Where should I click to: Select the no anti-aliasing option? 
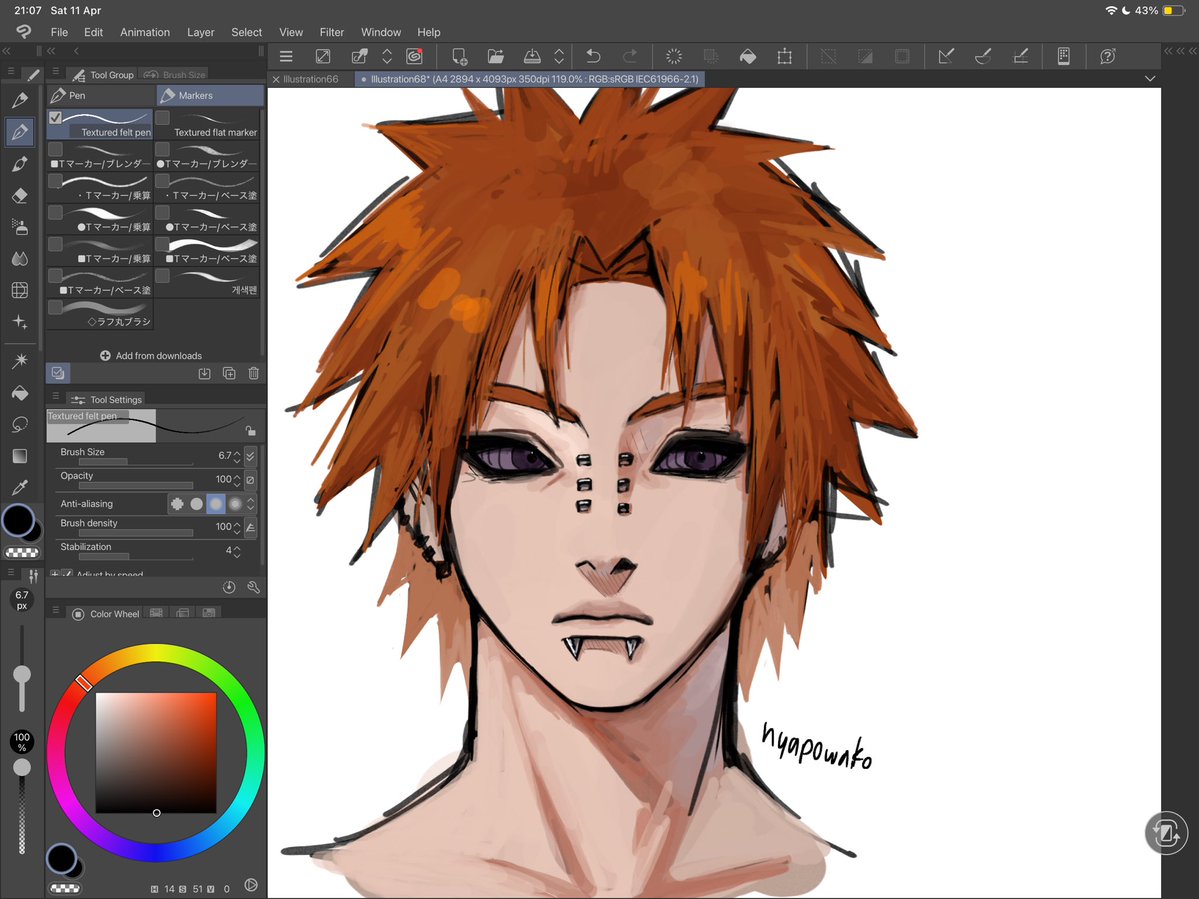click(x=177, y=504)
